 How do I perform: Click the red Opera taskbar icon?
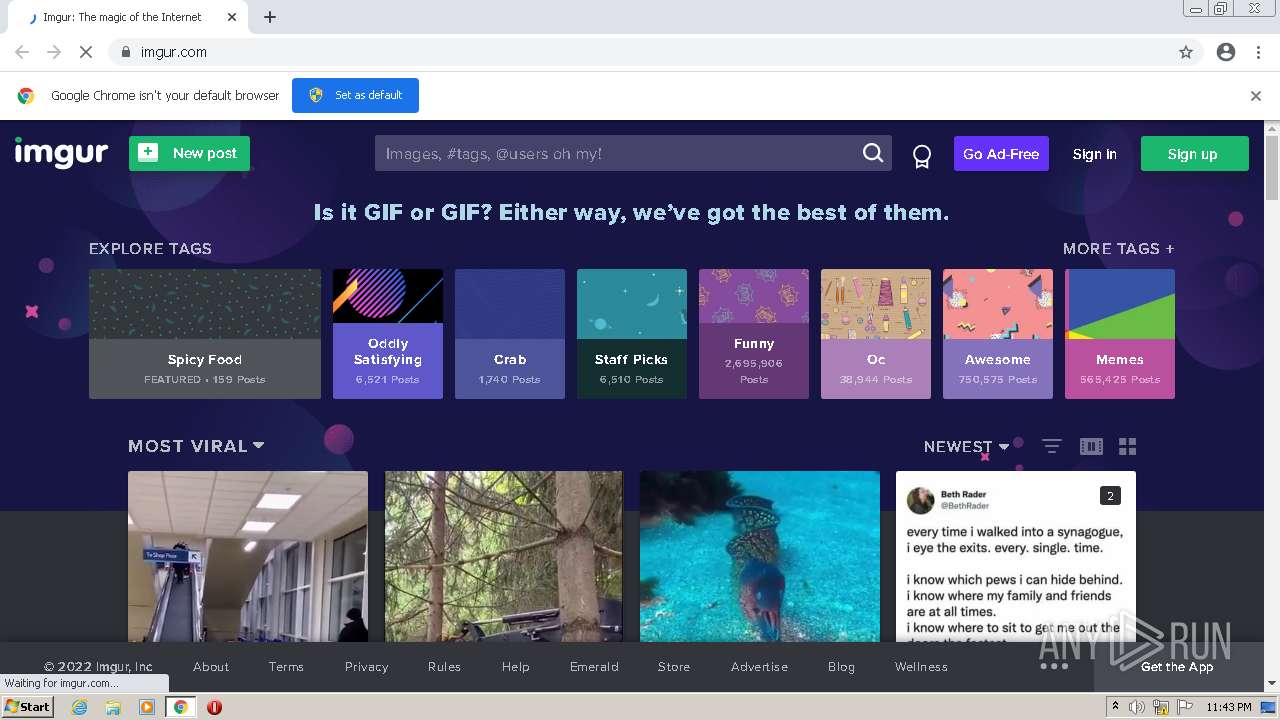(214, 707)
